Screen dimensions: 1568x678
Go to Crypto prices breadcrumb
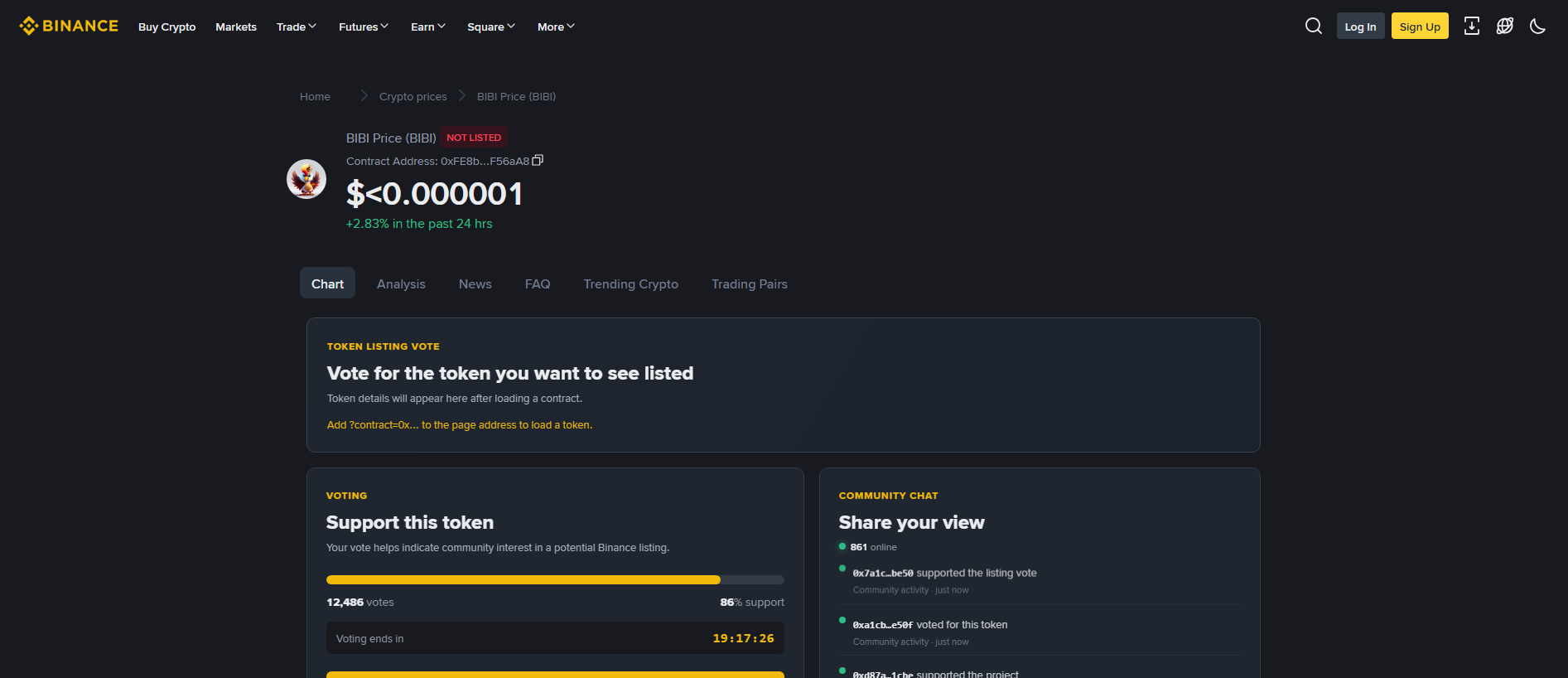413,97
